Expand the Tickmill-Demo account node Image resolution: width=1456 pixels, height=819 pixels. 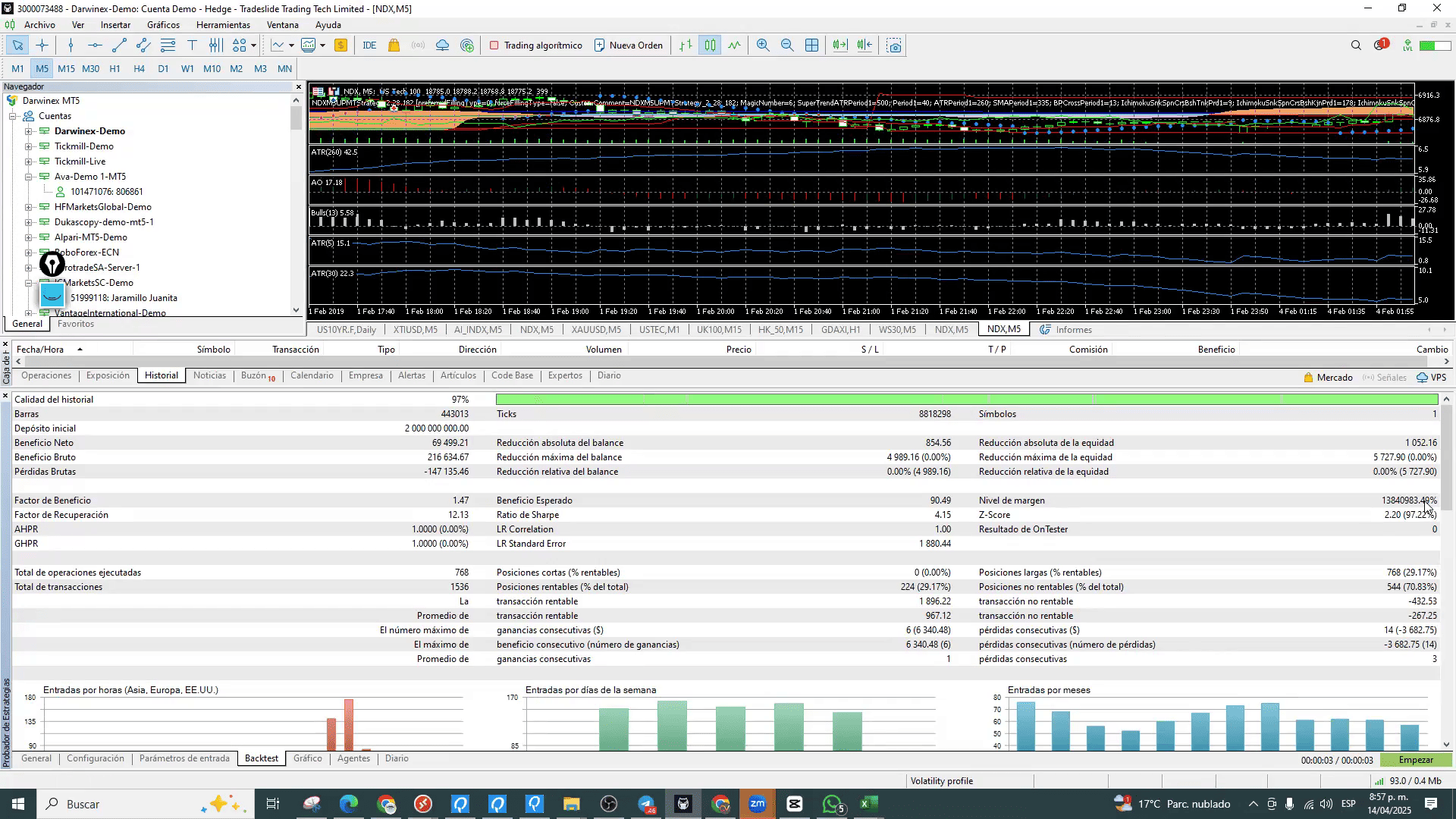click(x=29, y=146)
